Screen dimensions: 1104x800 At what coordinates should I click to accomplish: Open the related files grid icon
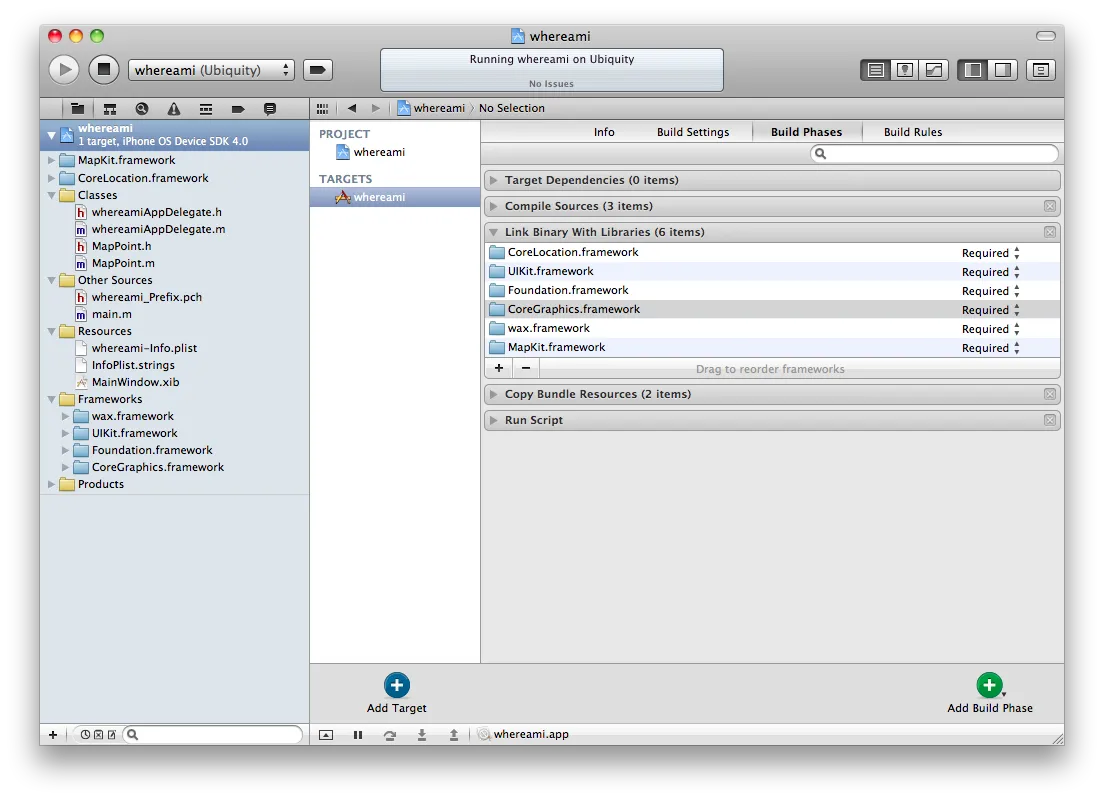click(x=322, y=108)
